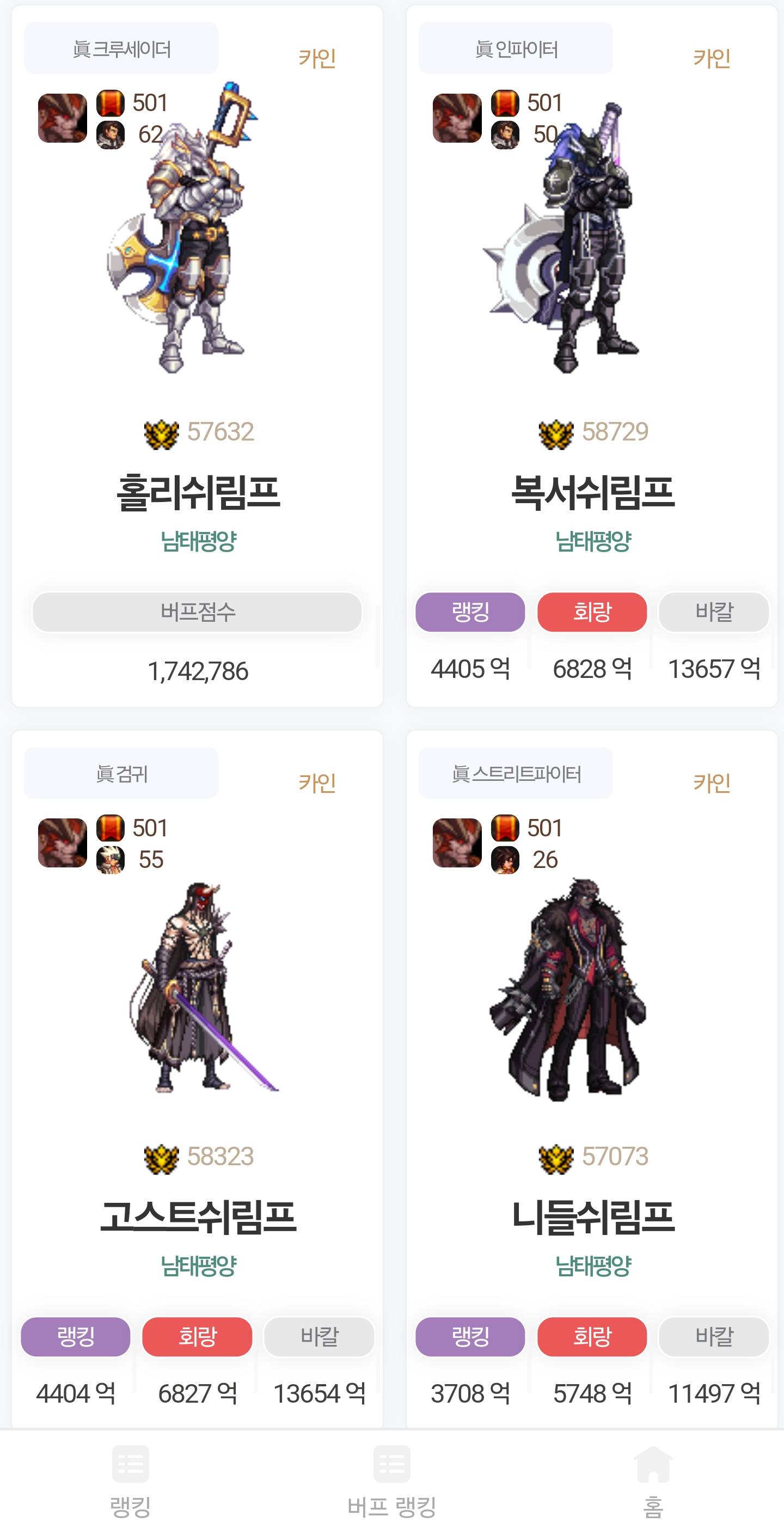Select the gray 바칼 button on 니들쉬림프 card
The width and height of the screenshot is (784, 1529).
point(714,1336)
